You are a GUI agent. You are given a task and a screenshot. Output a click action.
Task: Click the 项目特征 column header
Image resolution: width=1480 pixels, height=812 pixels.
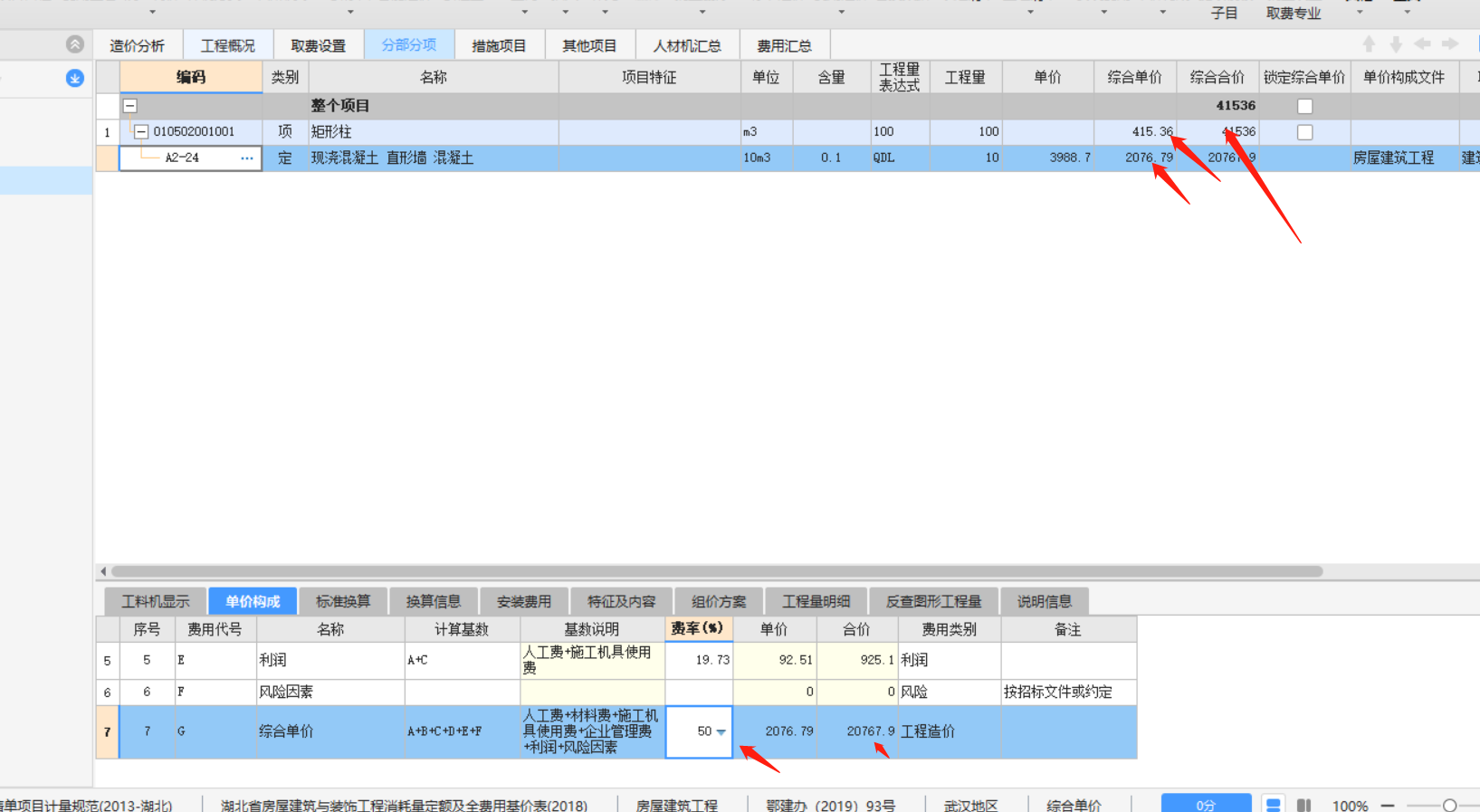pyautogui.click(x=649, y=77)
